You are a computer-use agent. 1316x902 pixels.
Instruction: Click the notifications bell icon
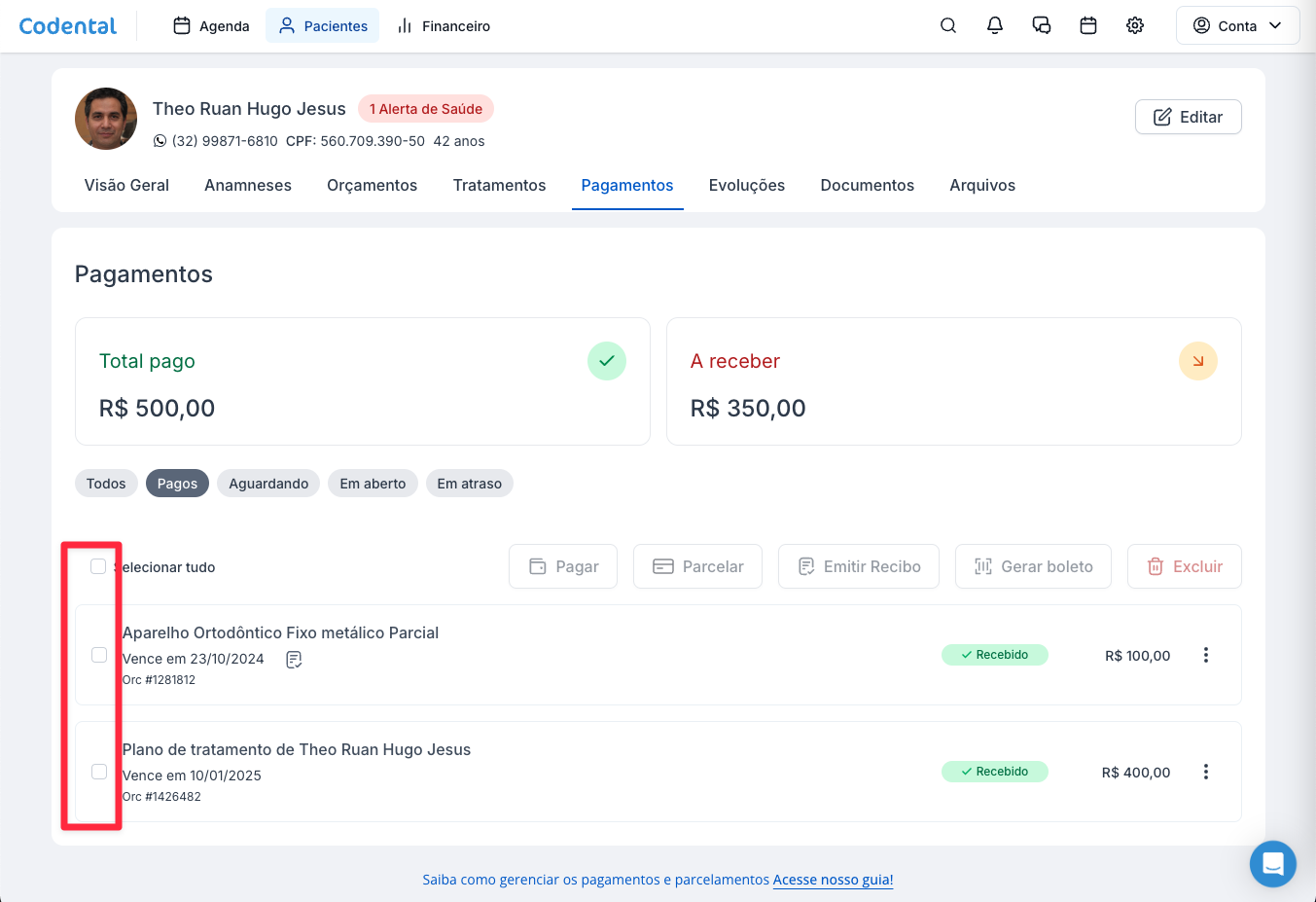(x=995, y=26)
